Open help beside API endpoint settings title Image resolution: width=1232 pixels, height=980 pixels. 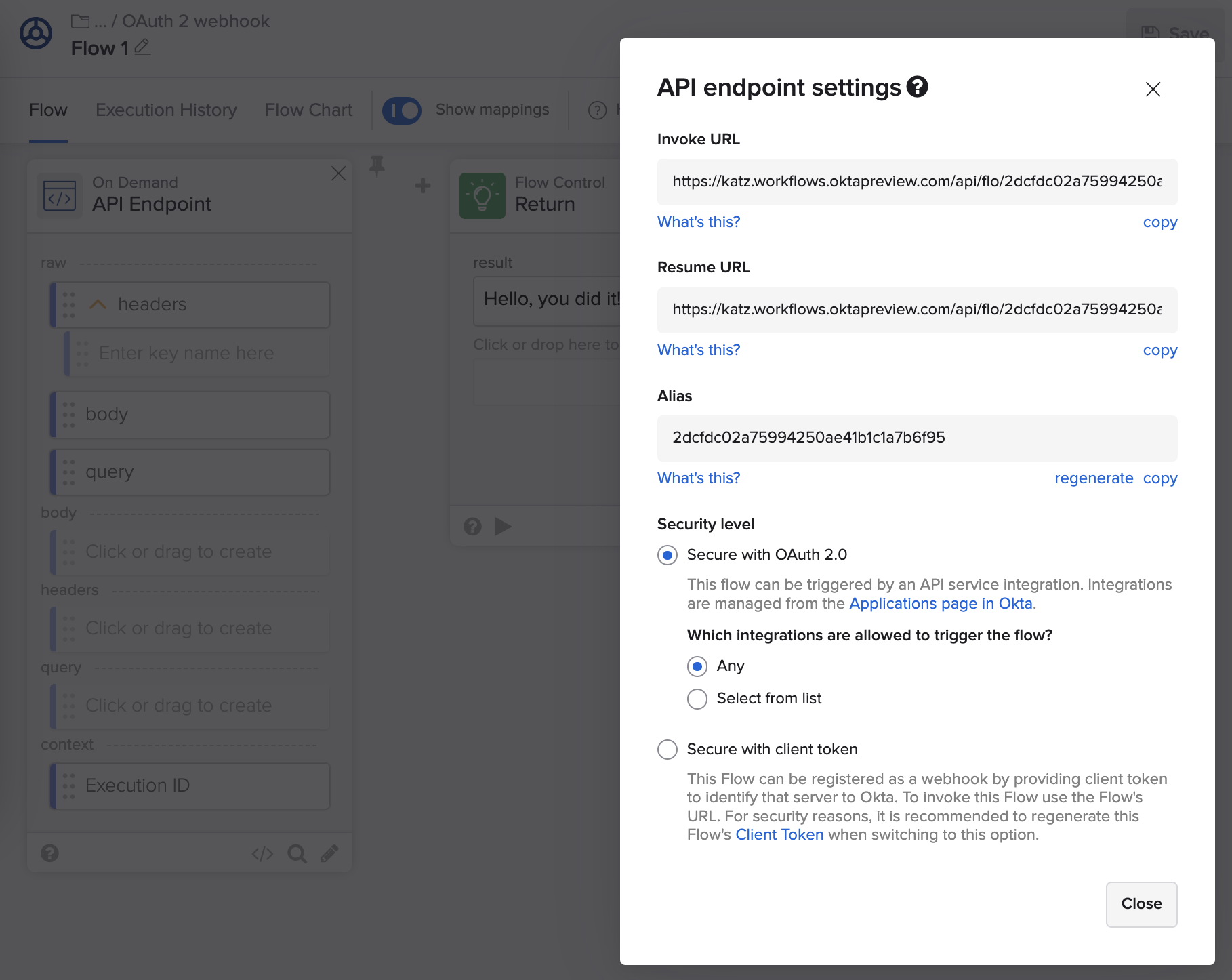(x=918, y=87)
